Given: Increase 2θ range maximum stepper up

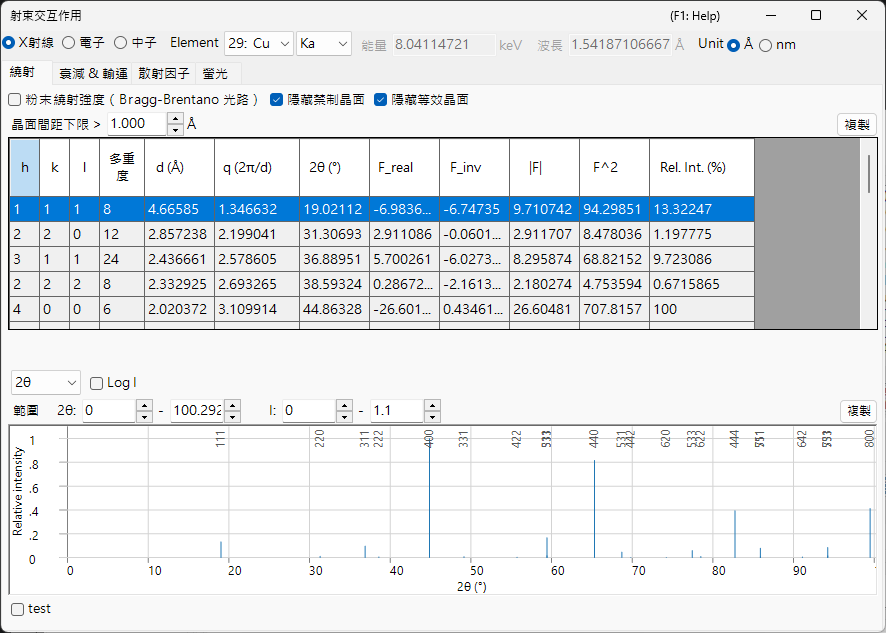Looking at the screenshot, I should [232, 405].
